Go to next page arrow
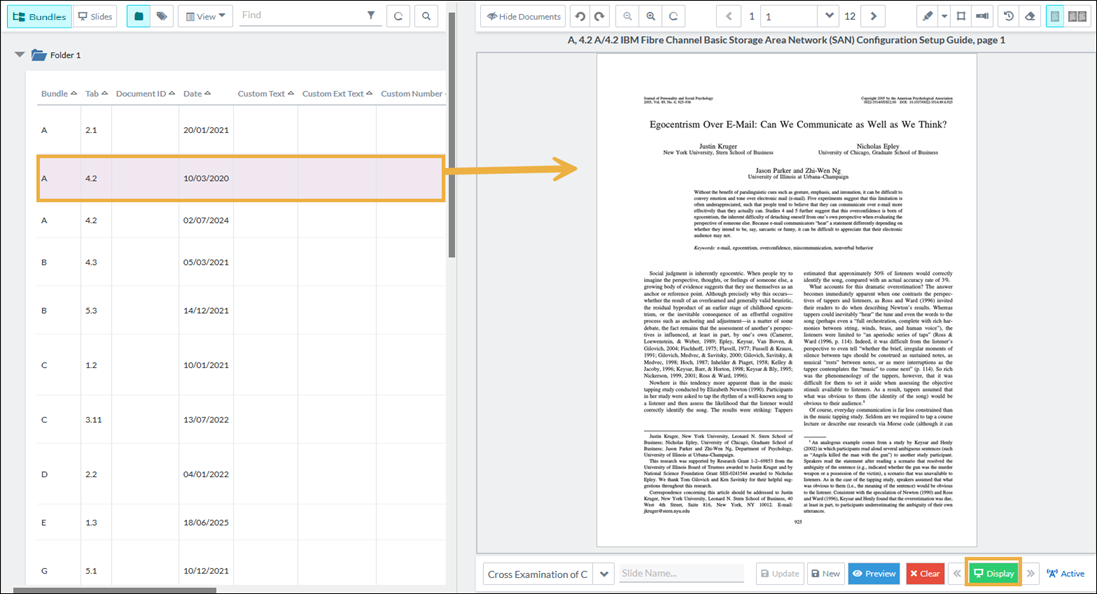The width and height of the screenshot is (1097, 594). click(873, 16)
